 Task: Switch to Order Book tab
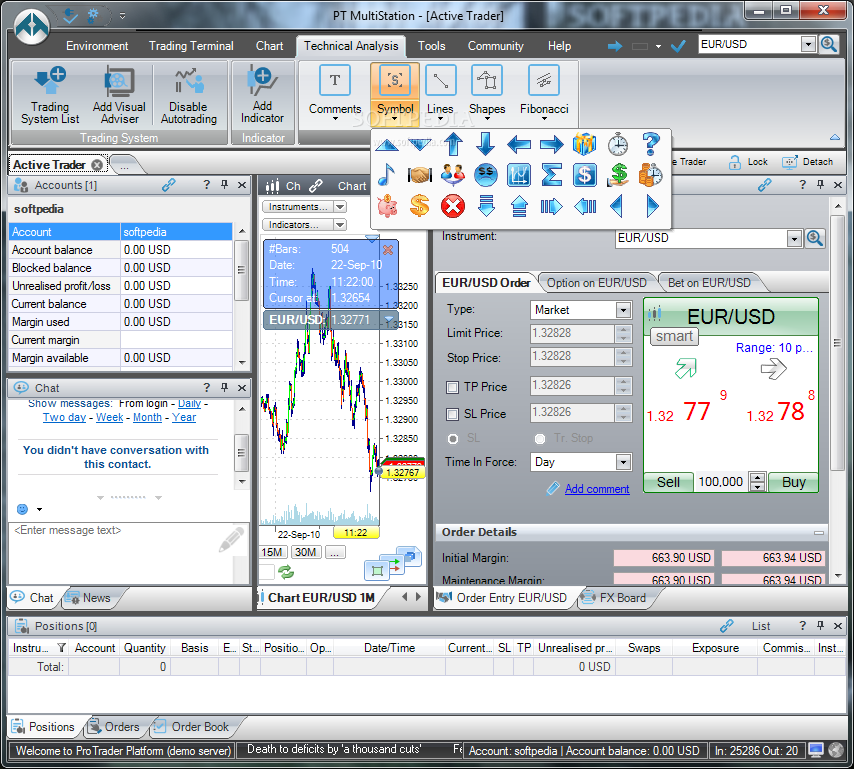pos(199,727)
